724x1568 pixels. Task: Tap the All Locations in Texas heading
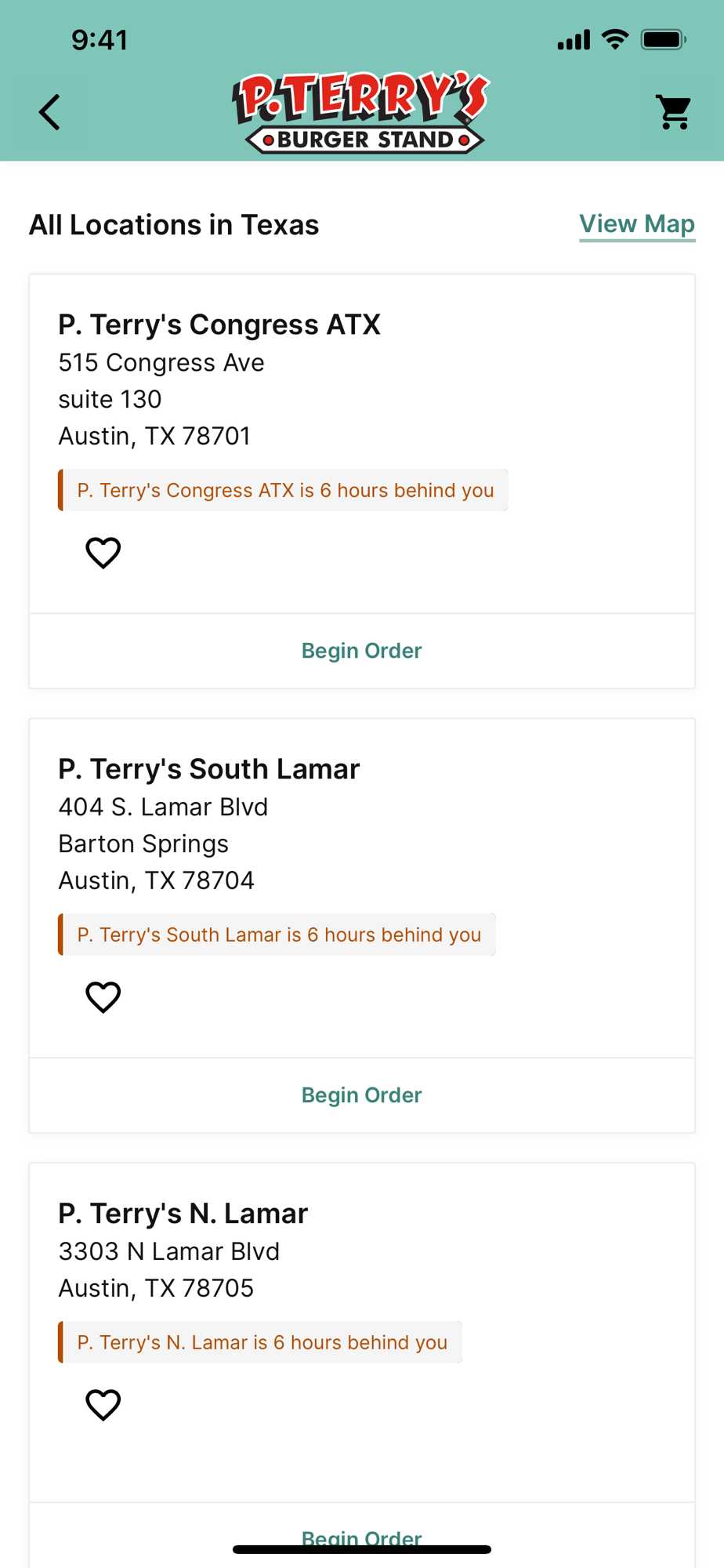point(174,225)
